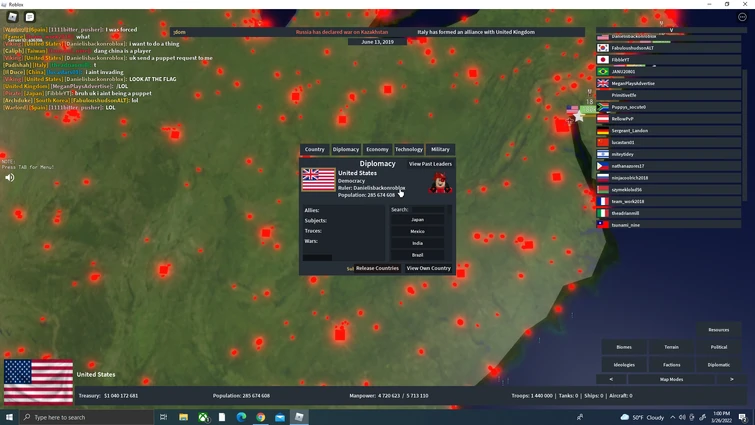Open Microsoft Edge from taskbar
This screenshot has width=755, height=425.
pyautogui.click(x=241, y=417)
